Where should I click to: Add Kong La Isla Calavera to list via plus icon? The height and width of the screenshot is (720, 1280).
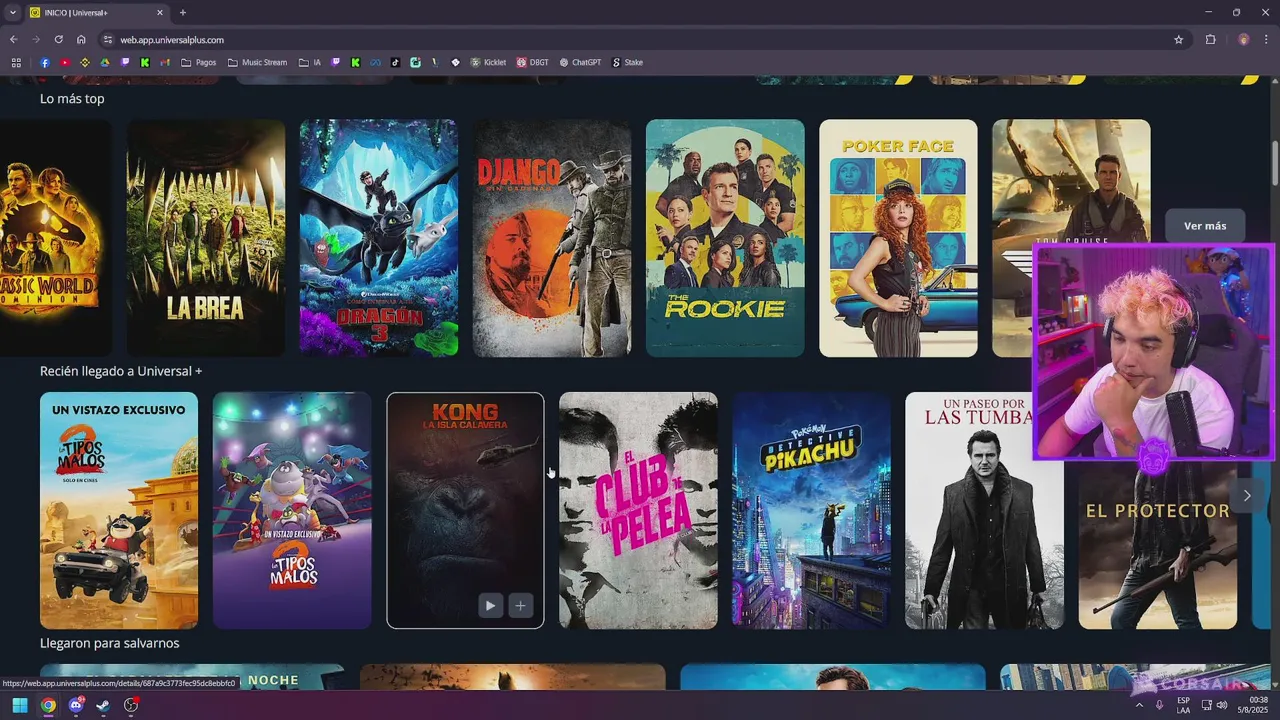click(x=521, y=605)
